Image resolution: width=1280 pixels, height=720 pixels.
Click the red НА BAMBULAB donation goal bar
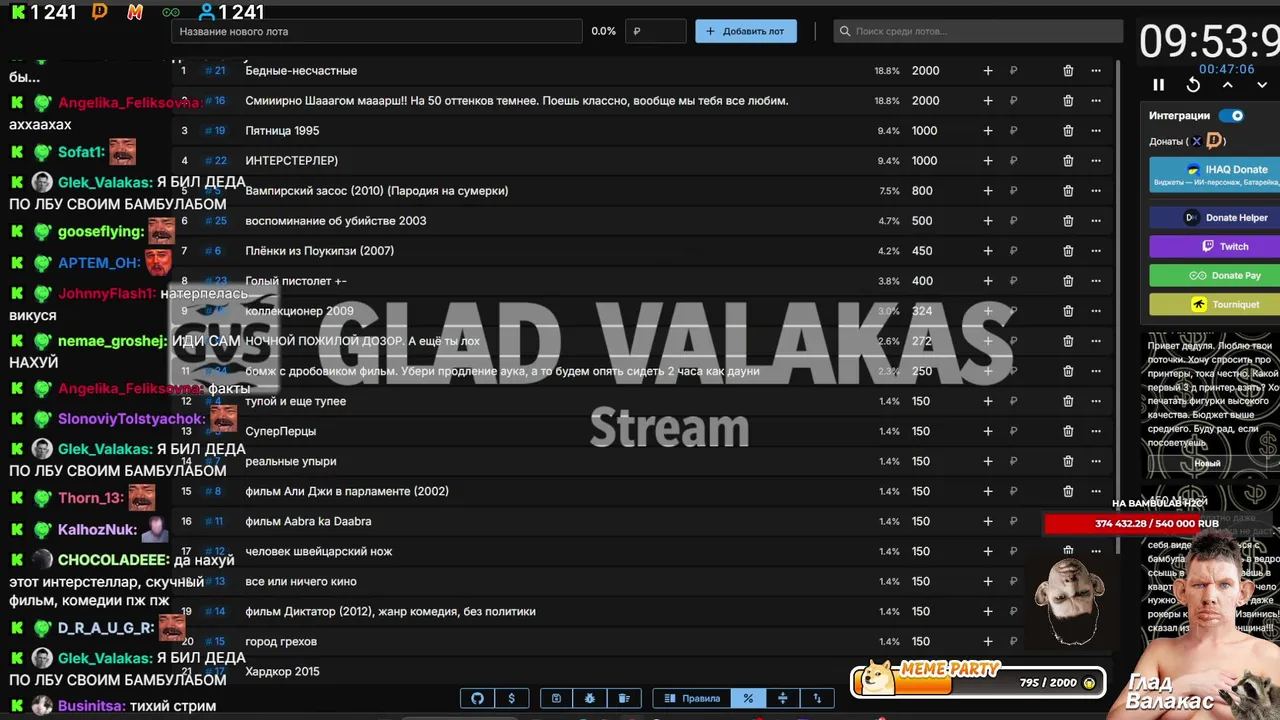click(1156, 523)
